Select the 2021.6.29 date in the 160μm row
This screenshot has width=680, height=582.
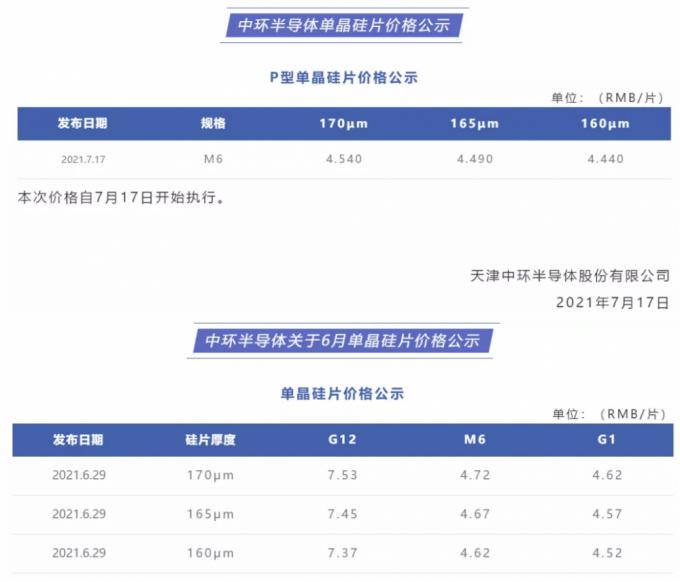(x=79, y=553)
